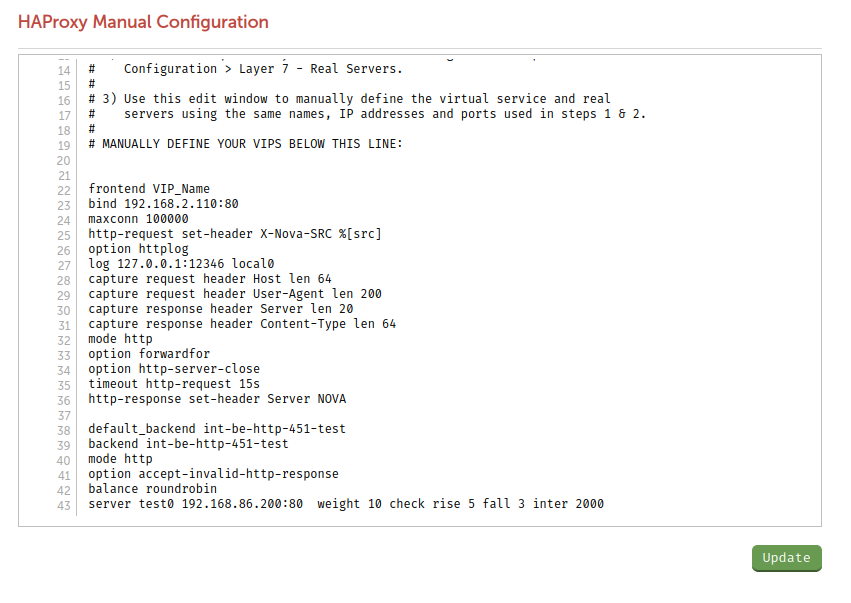The width and height of the screenshot is (851, 603).
Task: Select line number 24 in gutter
Action: tap(64, 220)
